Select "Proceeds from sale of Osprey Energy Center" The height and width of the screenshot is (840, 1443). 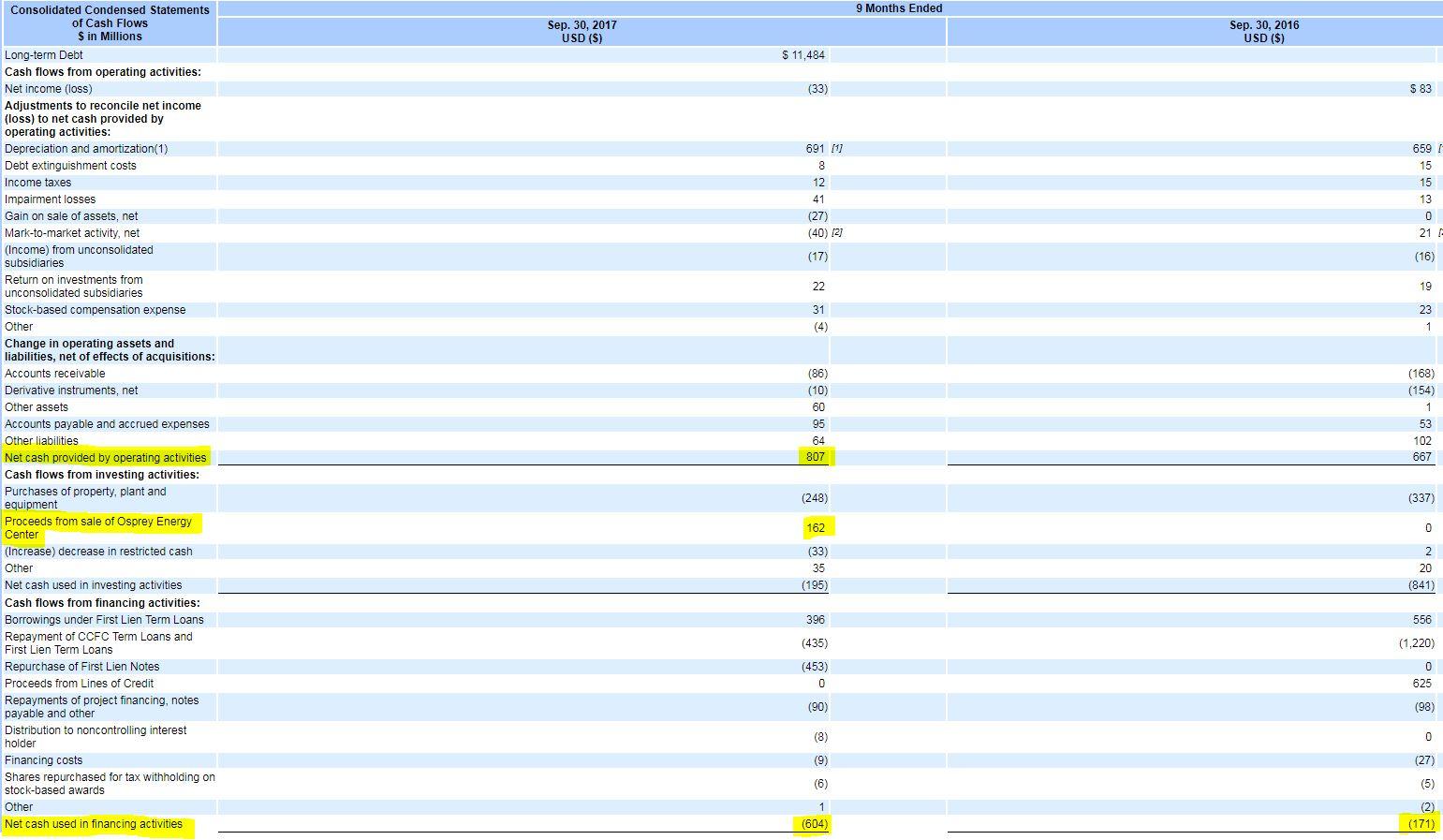[98, 528]
